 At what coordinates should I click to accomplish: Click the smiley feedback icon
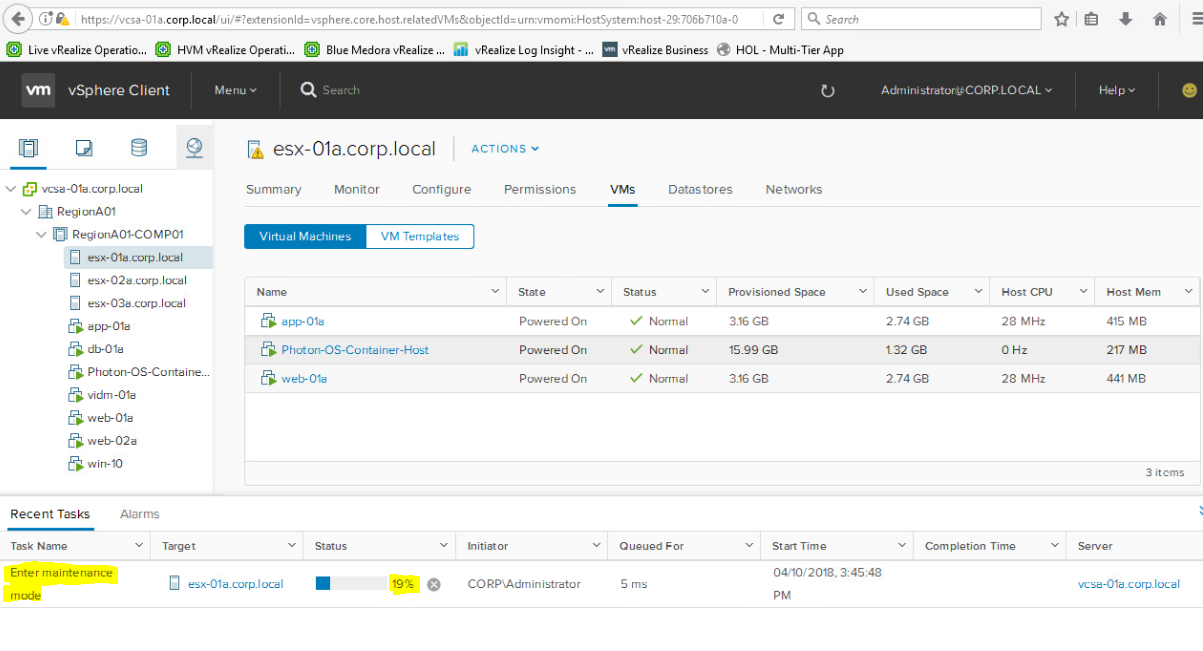point(1189,90)
